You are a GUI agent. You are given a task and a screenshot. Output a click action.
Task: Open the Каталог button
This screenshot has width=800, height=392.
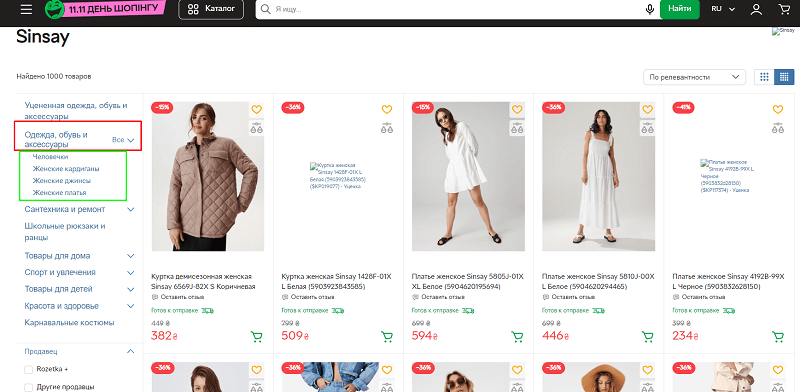coord(211,9)
